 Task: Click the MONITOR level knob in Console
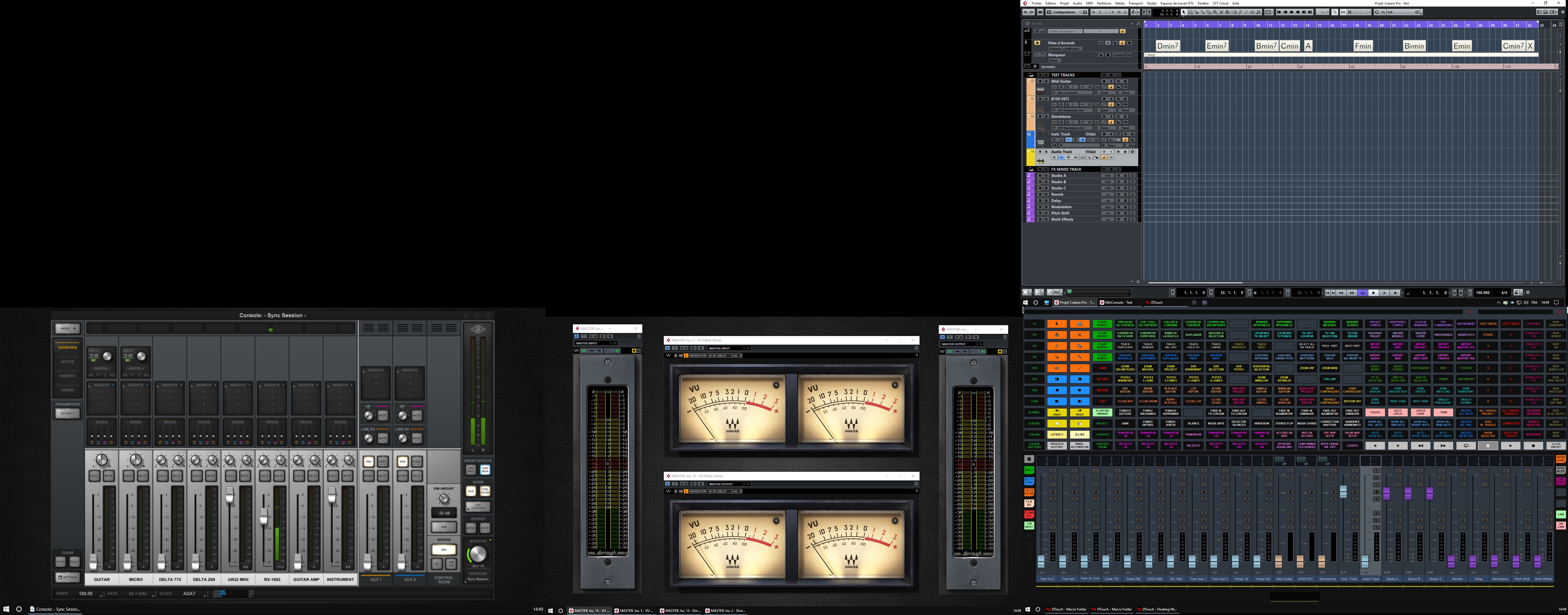(478, 554)
